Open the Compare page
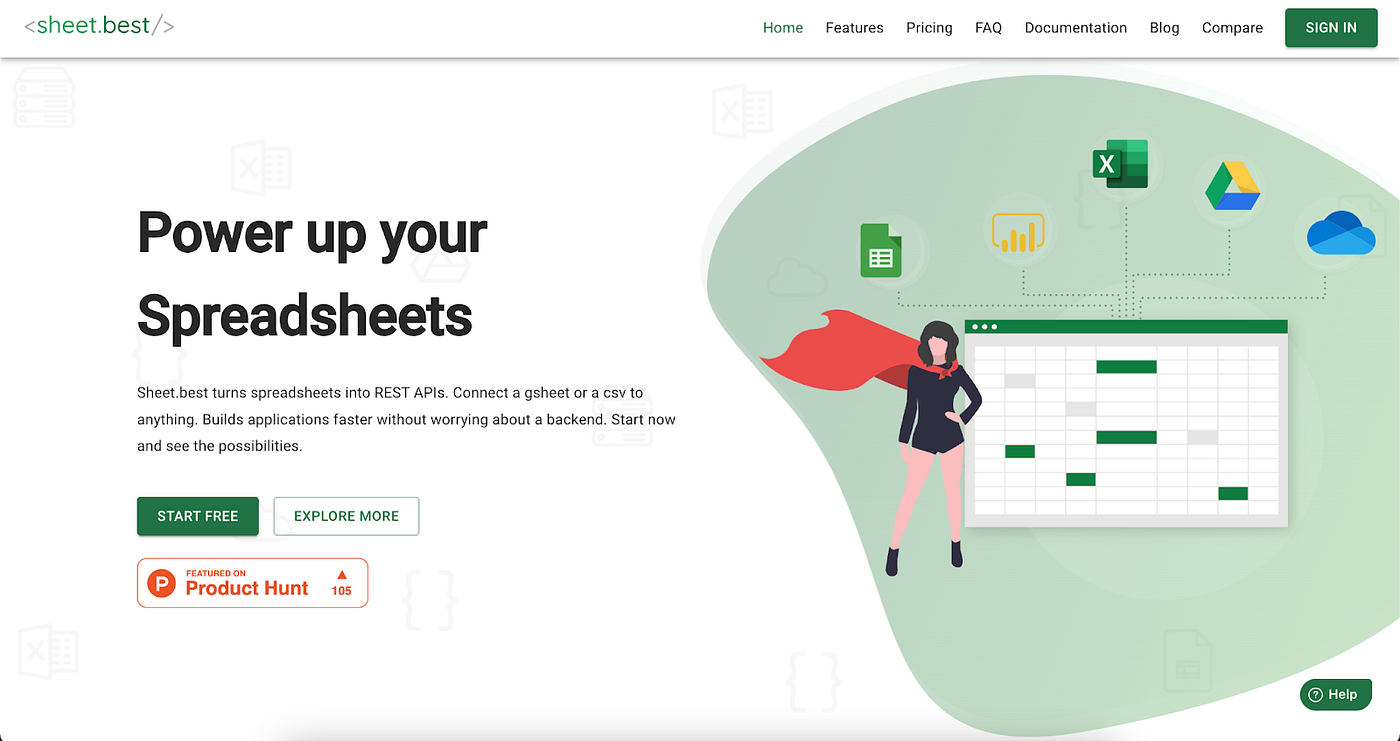 (1232, 27)
